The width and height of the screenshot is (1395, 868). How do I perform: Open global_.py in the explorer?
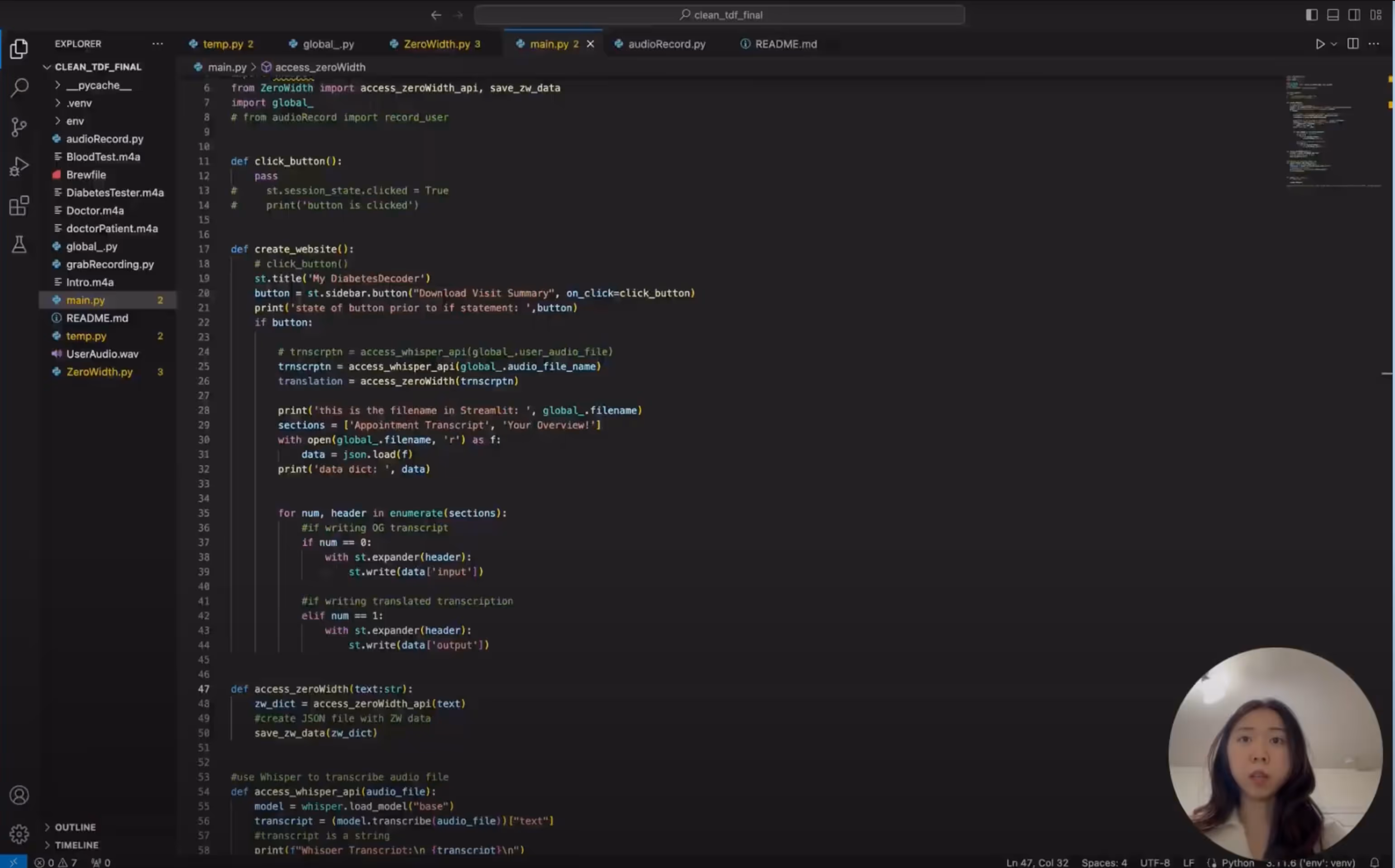coord(91,247)
